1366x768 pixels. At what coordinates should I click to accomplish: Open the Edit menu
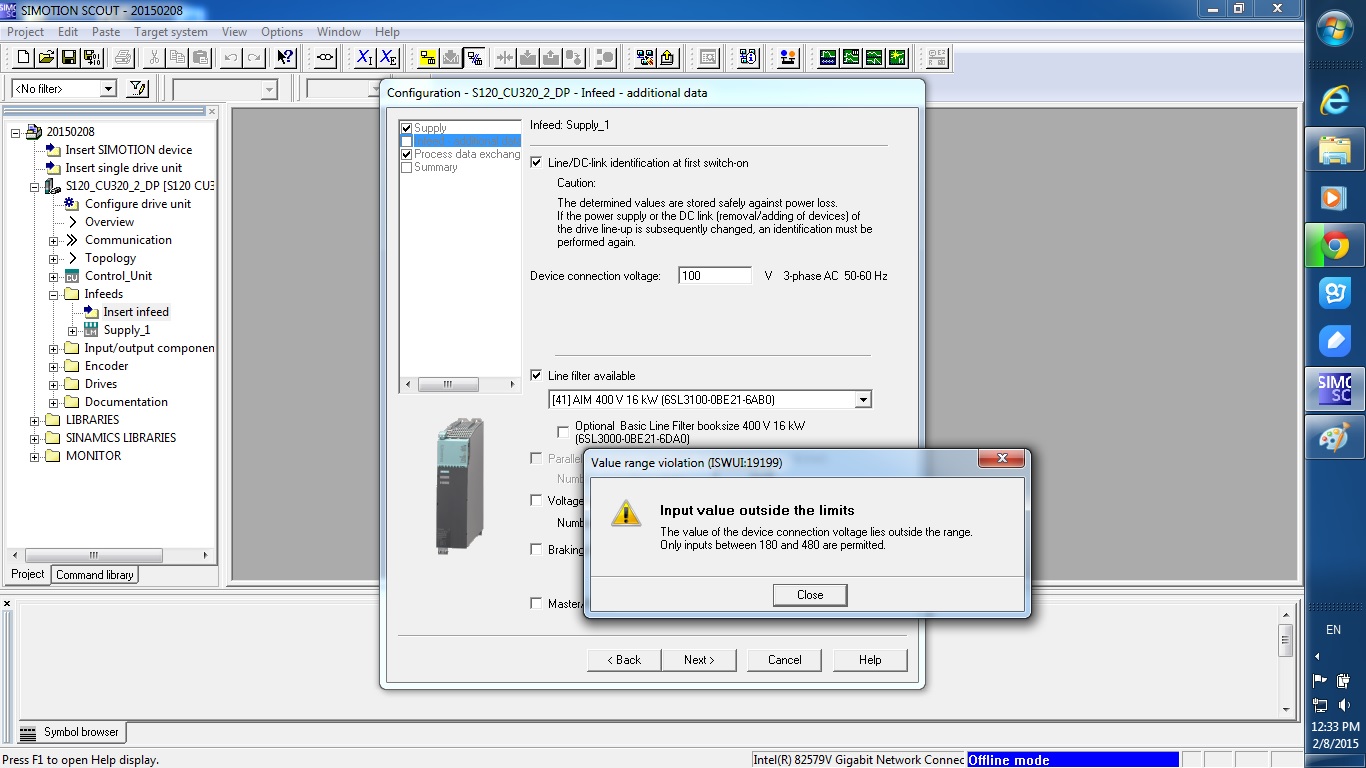[x=68, y=32]
